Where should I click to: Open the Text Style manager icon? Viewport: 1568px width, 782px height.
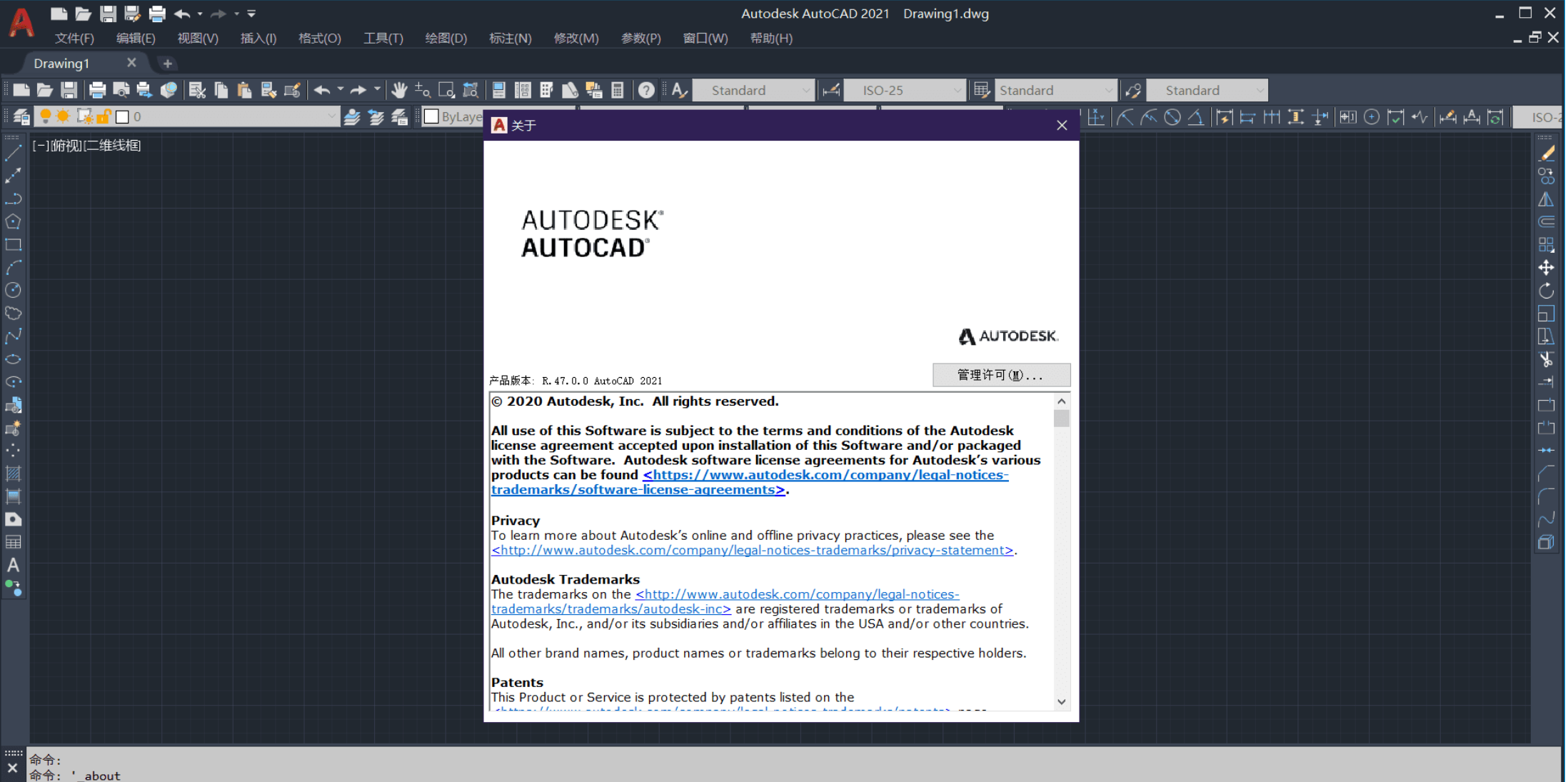680,90
